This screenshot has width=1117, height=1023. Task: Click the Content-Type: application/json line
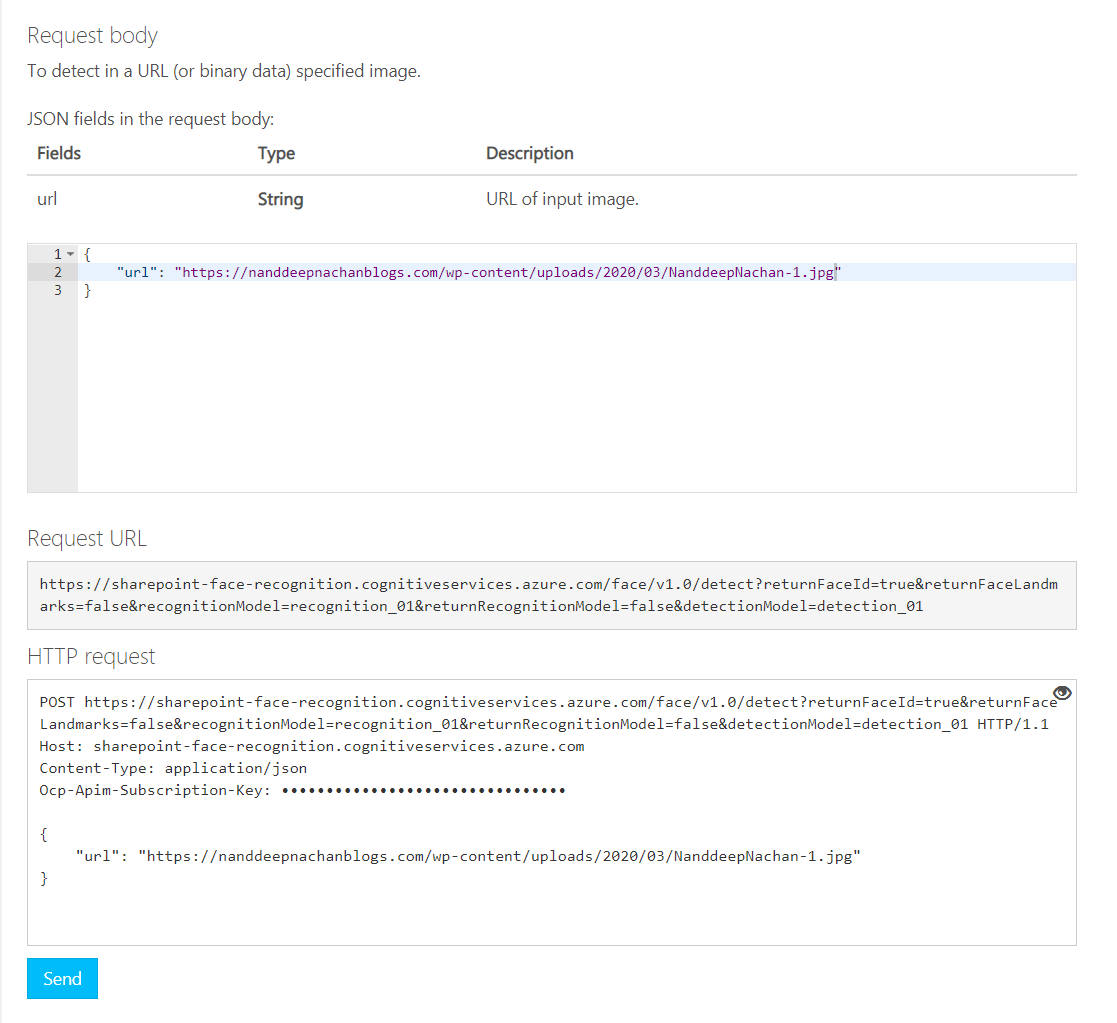(x=173, y=768)
